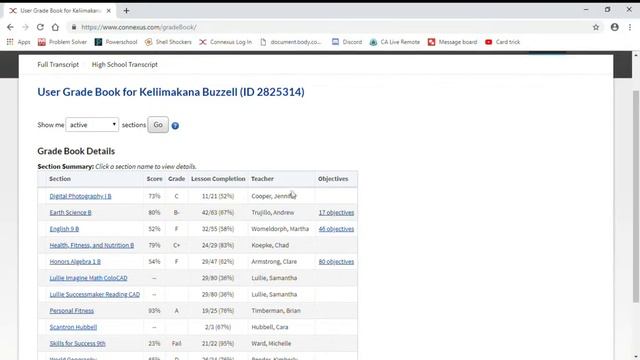Screen dimensions: 640x360
Task: Open the Powerschool bookmark
Action: [116, 42]
